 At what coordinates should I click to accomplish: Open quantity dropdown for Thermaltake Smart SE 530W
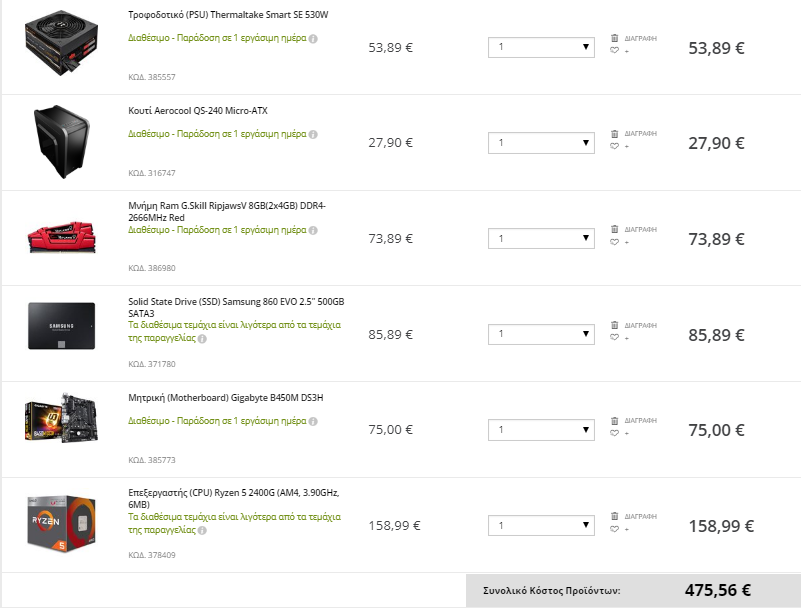coord(541,47)
